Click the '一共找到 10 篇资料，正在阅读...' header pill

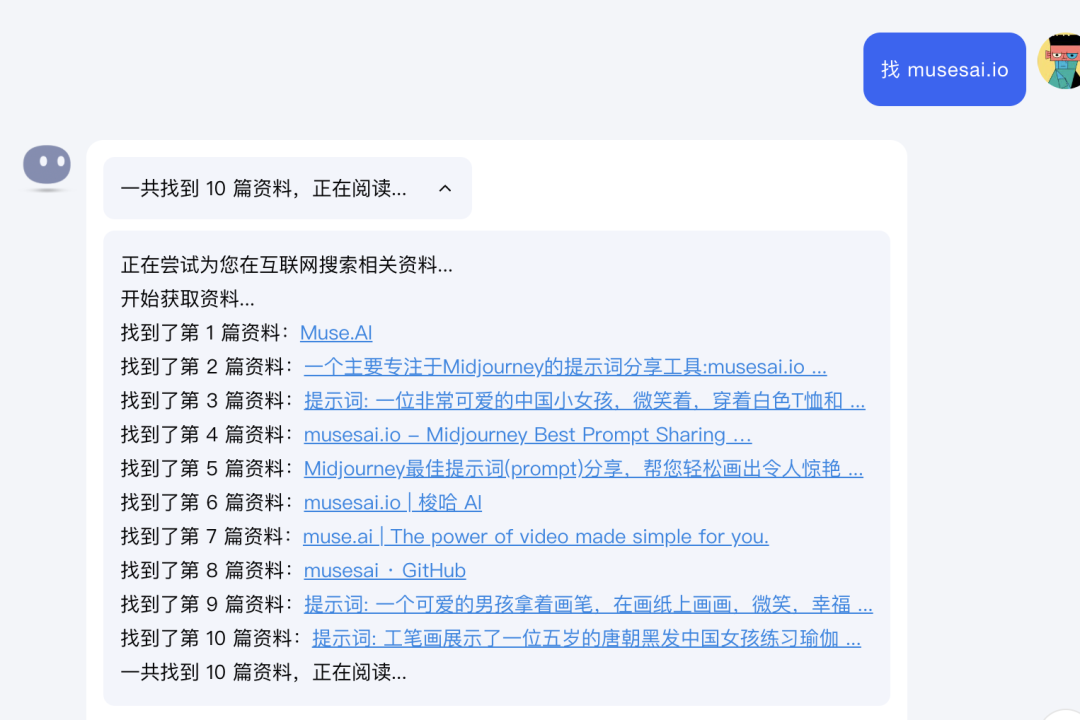tap(287, 188)
